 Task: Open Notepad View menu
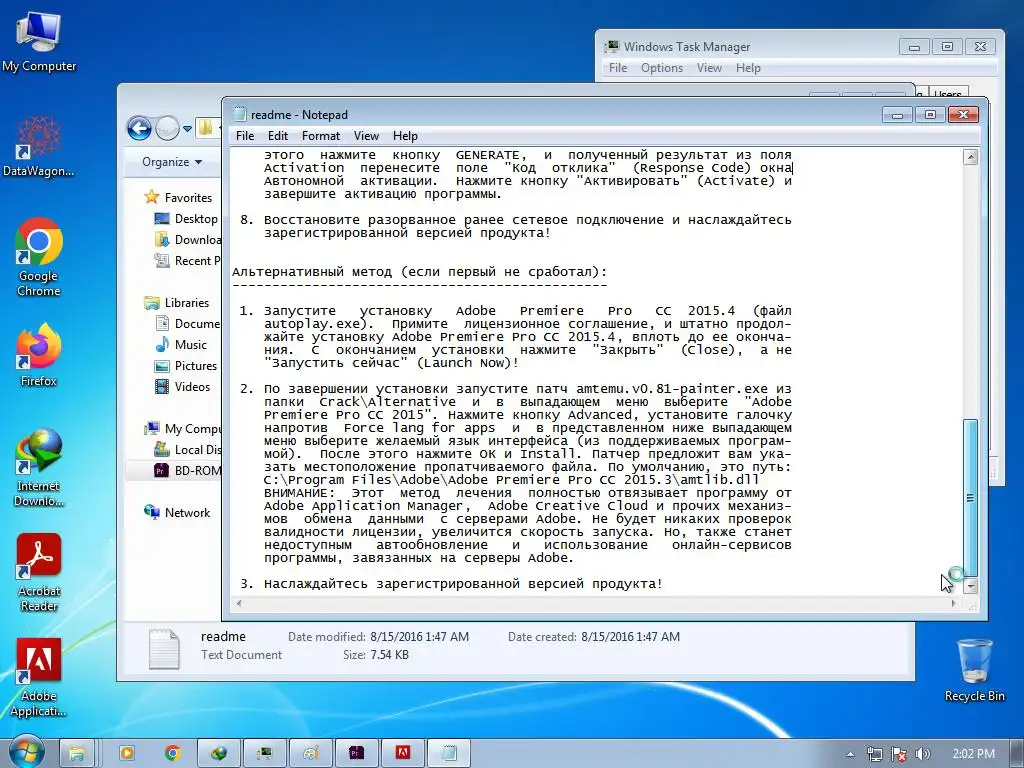coord(366,136)
